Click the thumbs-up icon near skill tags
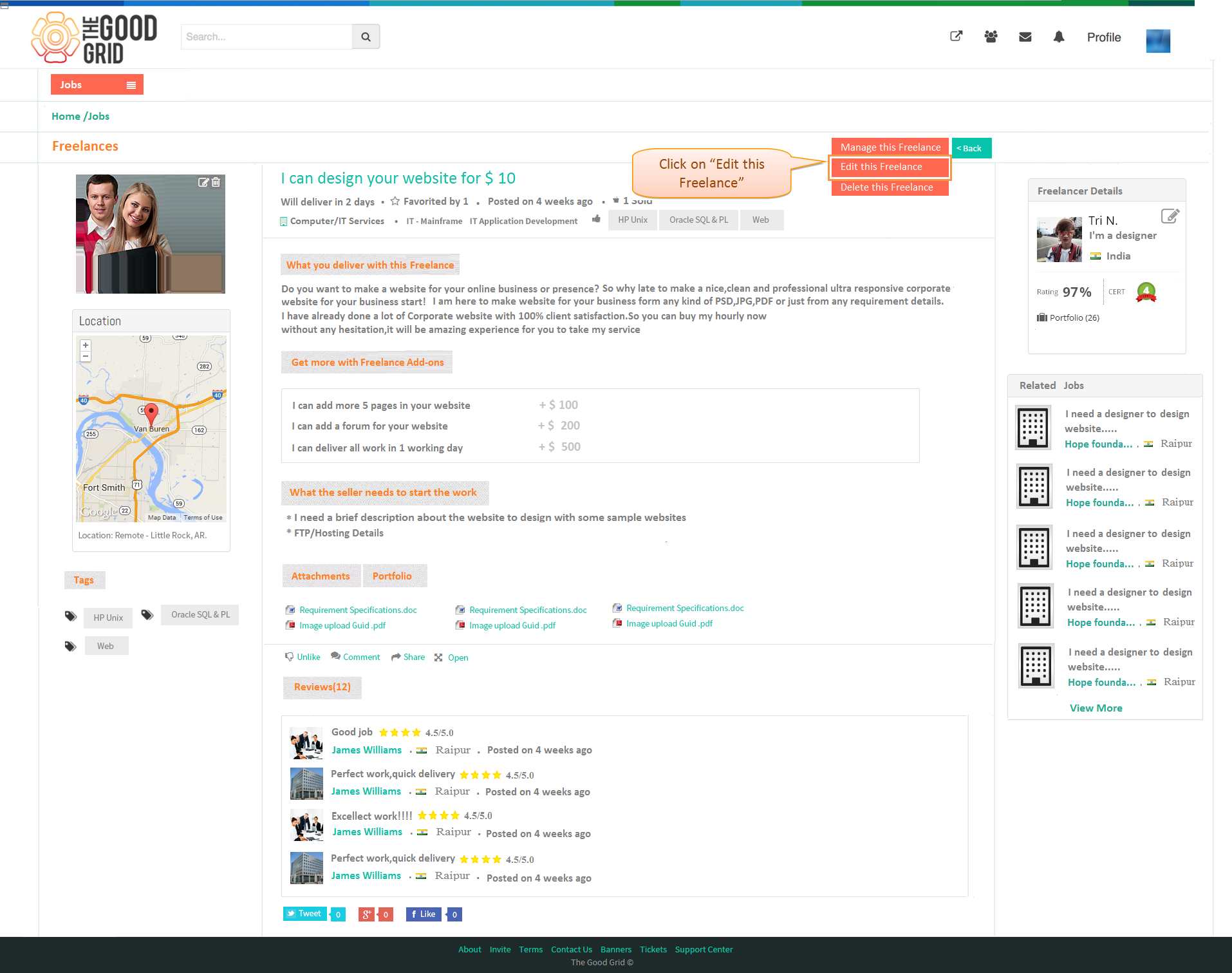Image resolution: width=1232 pixels, height=973 pixels. click(x=597, y=219)
